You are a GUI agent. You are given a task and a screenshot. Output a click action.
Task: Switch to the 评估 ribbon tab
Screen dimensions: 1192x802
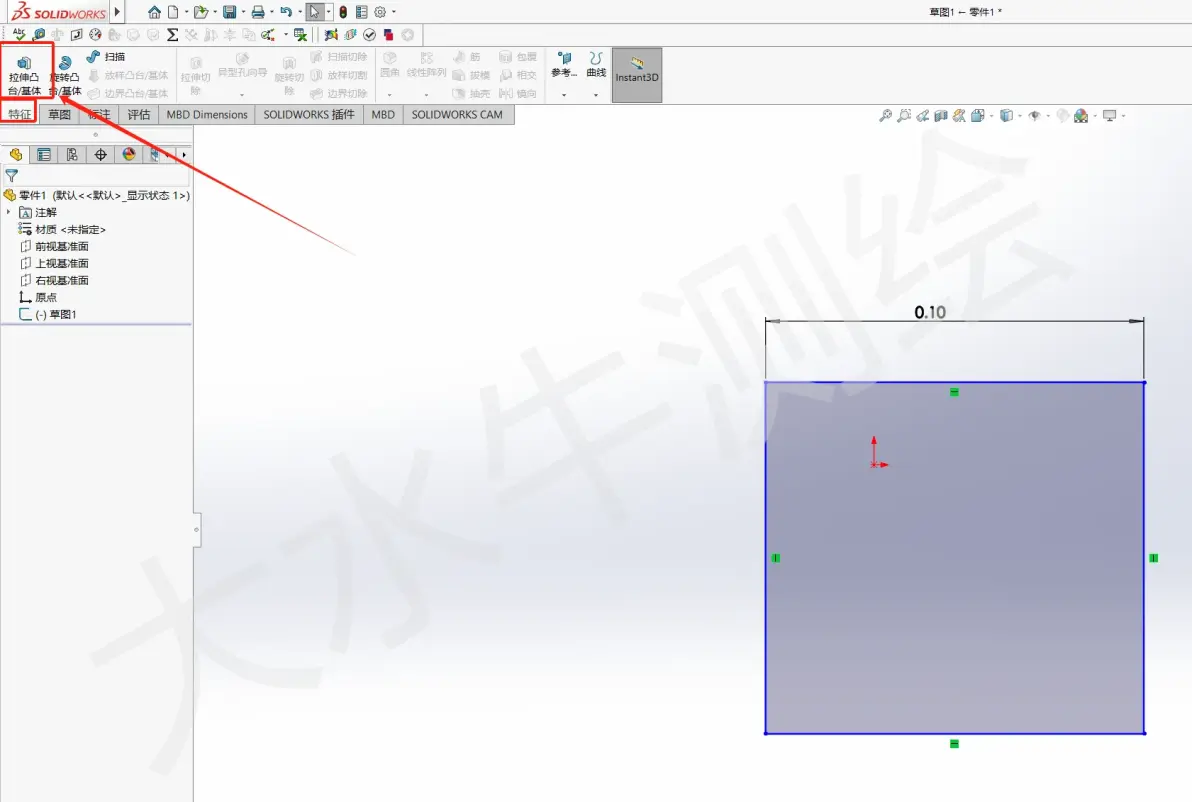[138, 114]
